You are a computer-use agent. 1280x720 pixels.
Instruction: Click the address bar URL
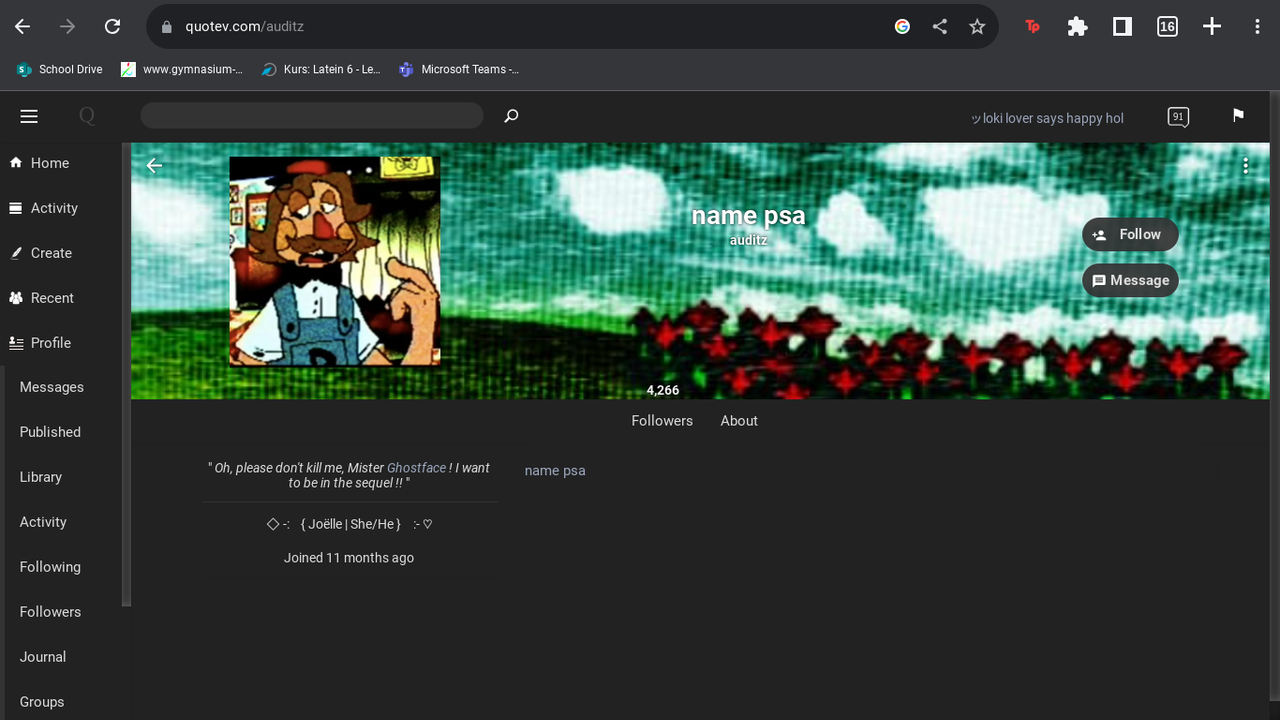[x=244, y=27]
